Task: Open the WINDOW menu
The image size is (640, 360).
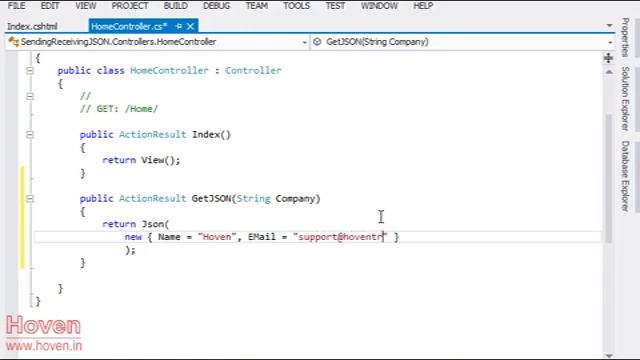Action: point(379,6)
